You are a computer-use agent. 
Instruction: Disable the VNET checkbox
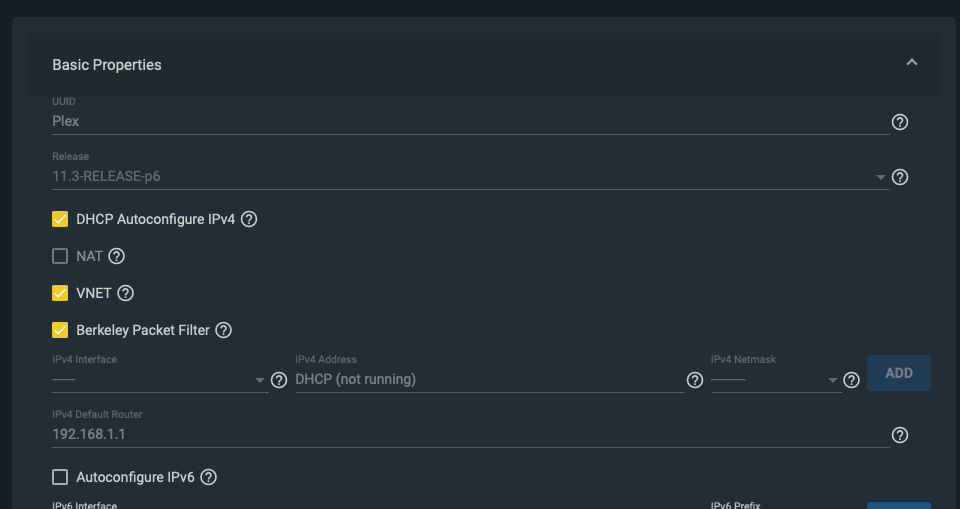pyautogui.click(x=60, y=293)
